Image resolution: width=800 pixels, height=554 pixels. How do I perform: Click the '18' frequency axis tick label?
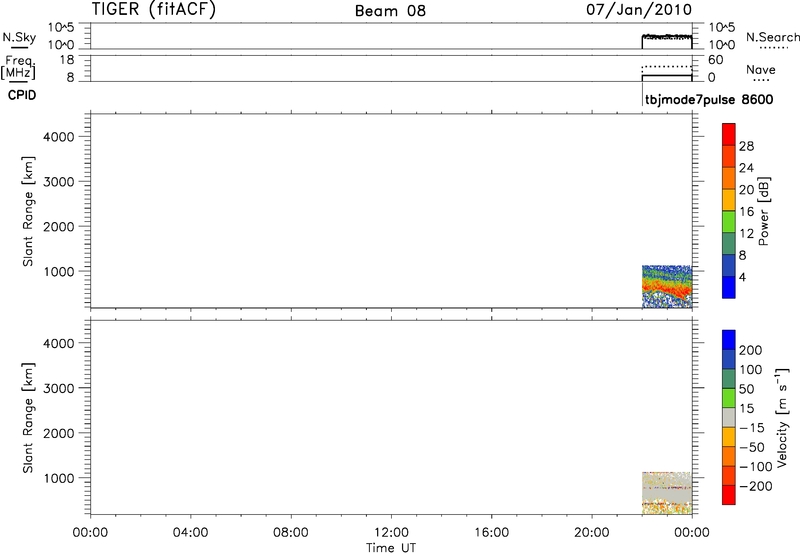[x=67, y=60]
